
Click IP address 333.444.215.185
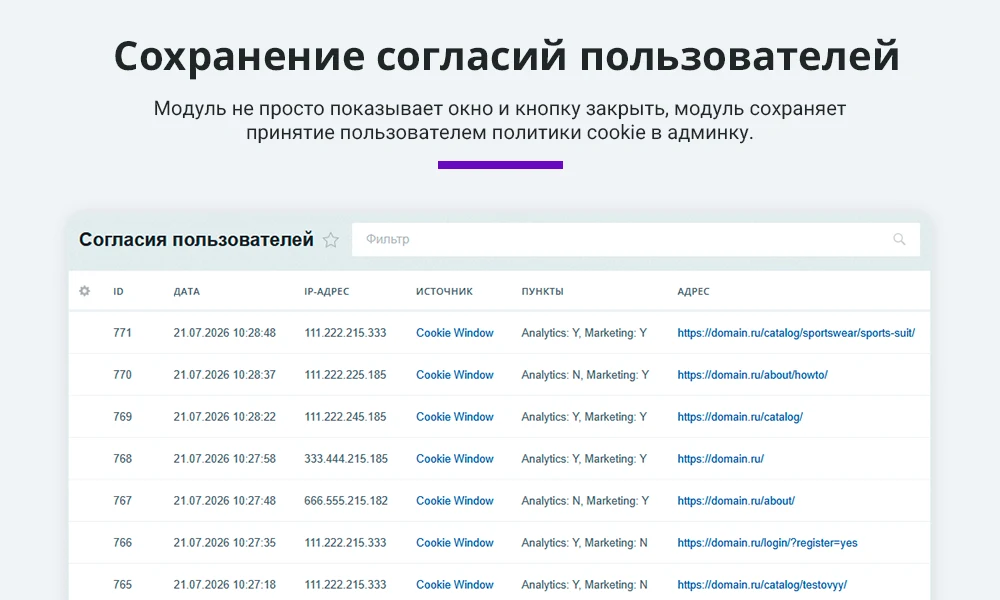point(346,459)
